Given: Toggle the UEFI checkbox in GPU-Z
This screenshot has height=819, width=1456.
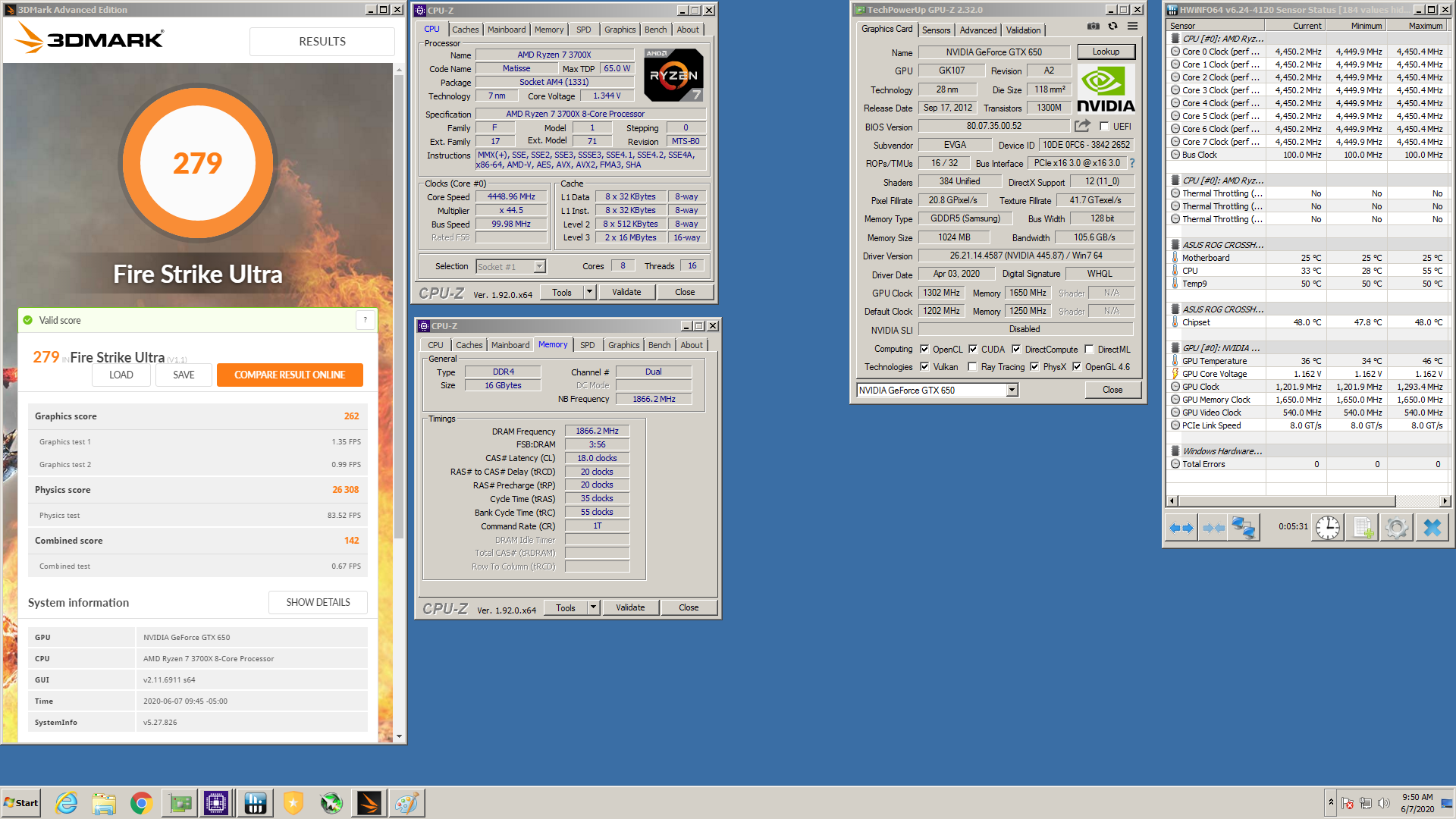Looking at the screenshot, I should point(1104,127).
